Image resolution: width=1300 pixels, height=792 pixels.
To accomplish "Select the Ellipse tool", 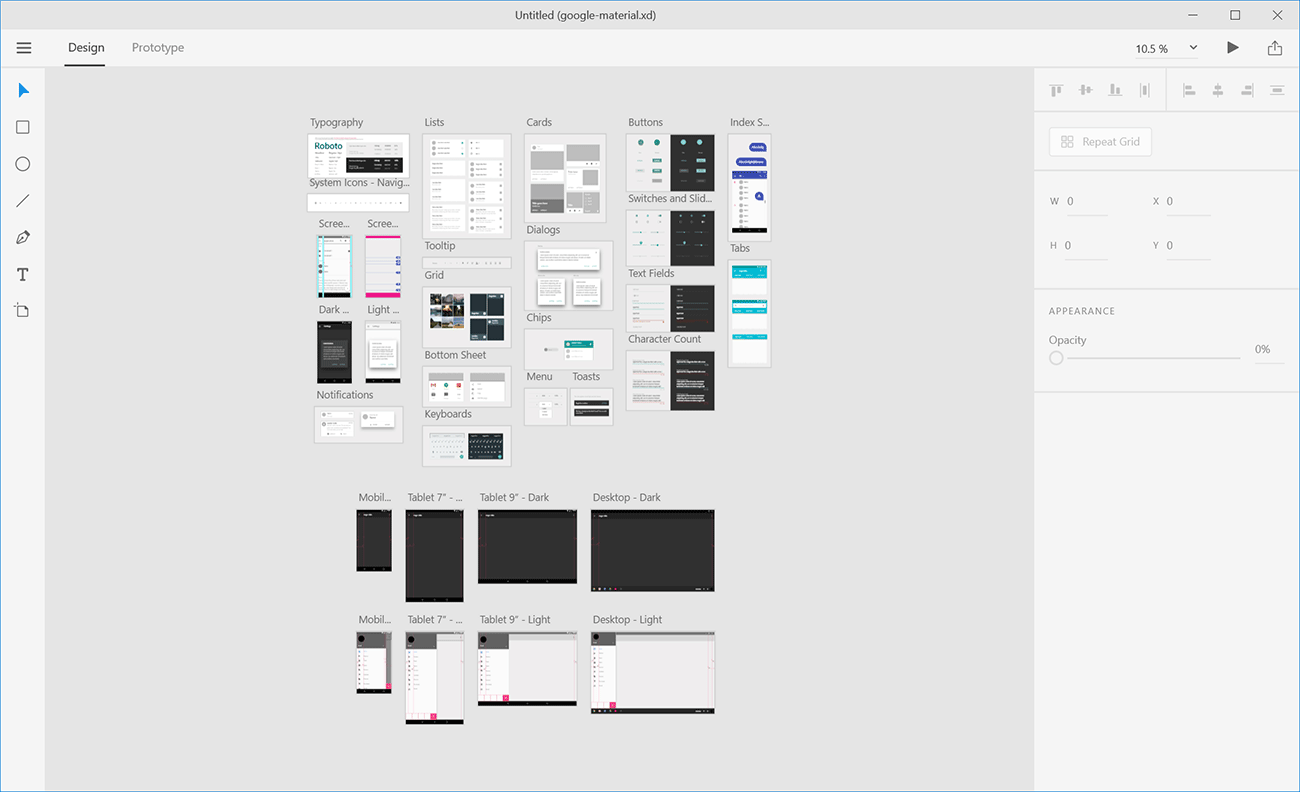I will pyautogui.click(x=22, y=163).
